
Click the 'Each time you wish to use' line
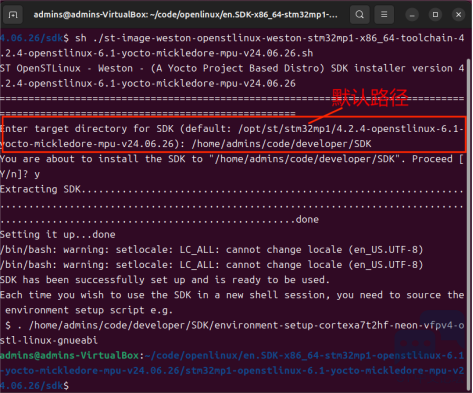(232, 295)
